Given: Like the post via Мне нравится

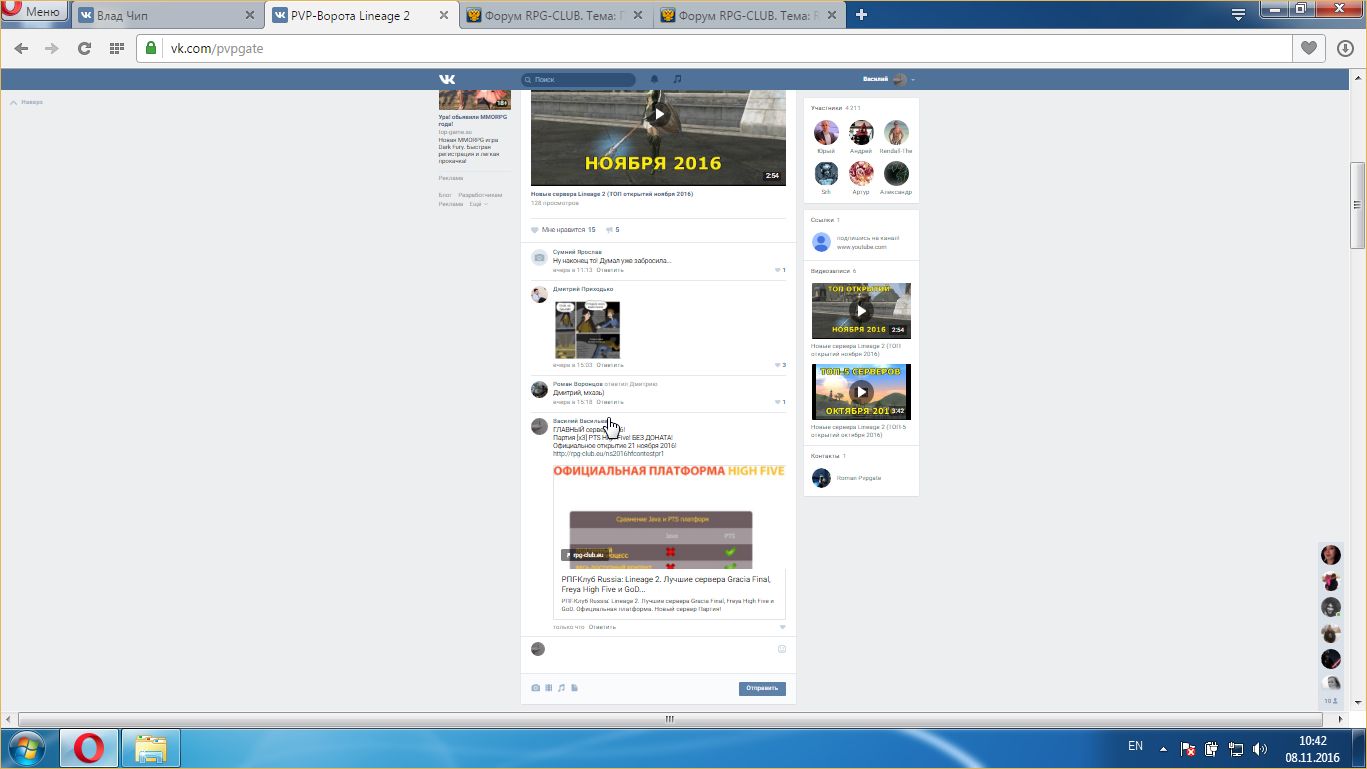Looking at the screenshot, I should pos(563,230).
